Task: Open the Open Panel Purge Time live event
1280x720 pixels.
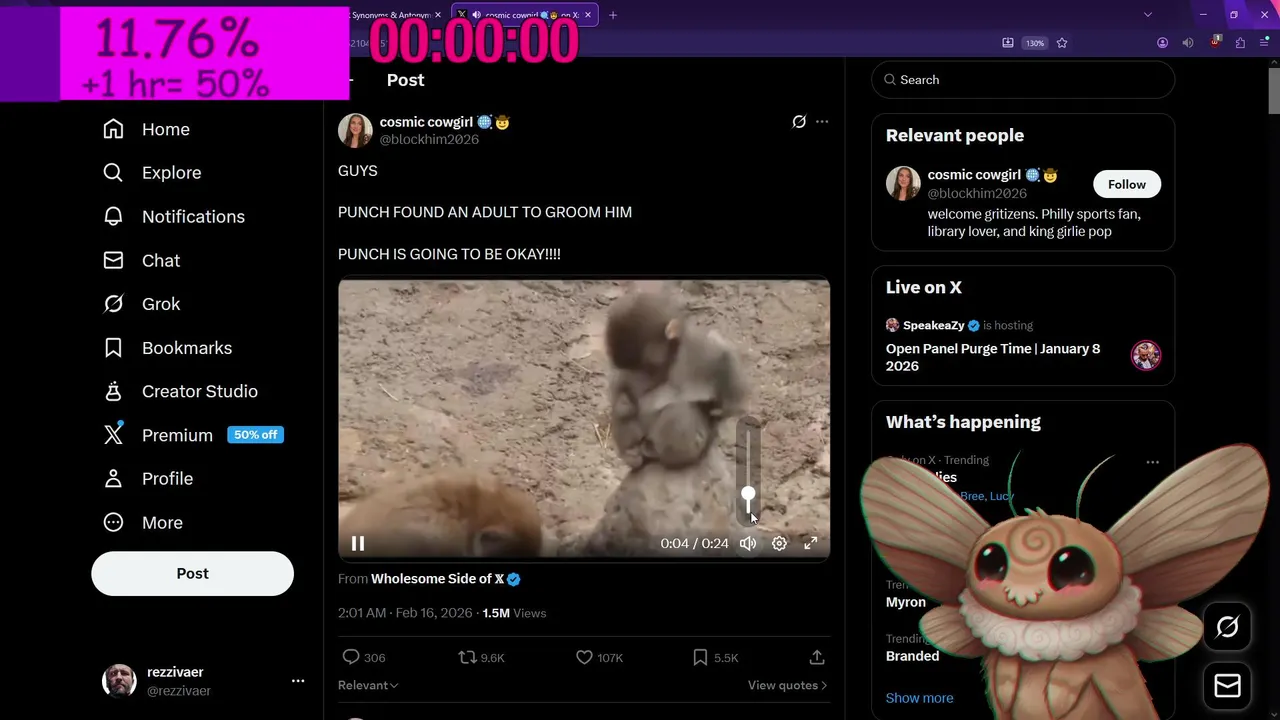Action: (993, 357)
